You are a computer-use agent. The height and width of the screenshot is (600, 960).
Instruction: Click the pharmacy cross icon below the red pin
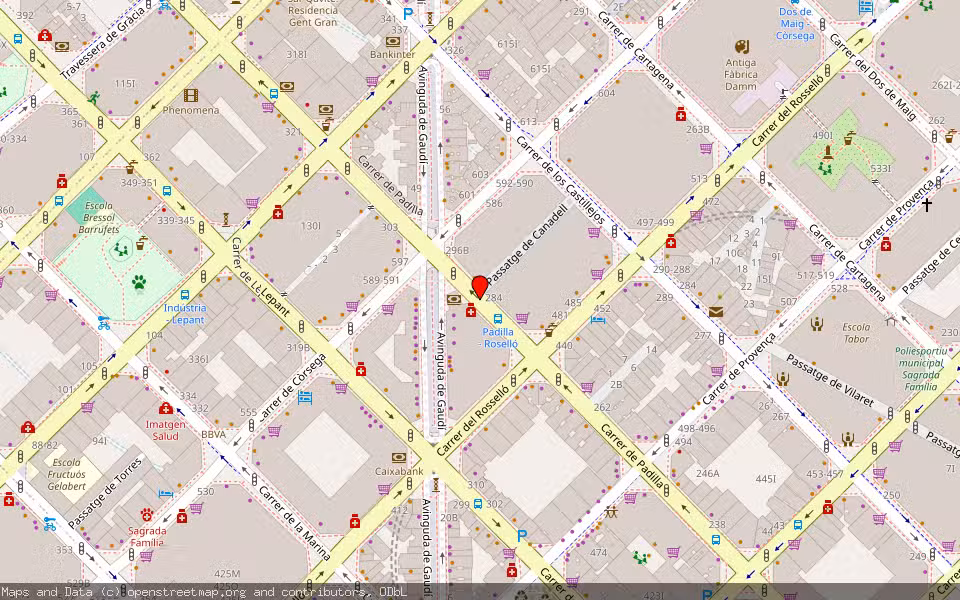pos(470,311)
